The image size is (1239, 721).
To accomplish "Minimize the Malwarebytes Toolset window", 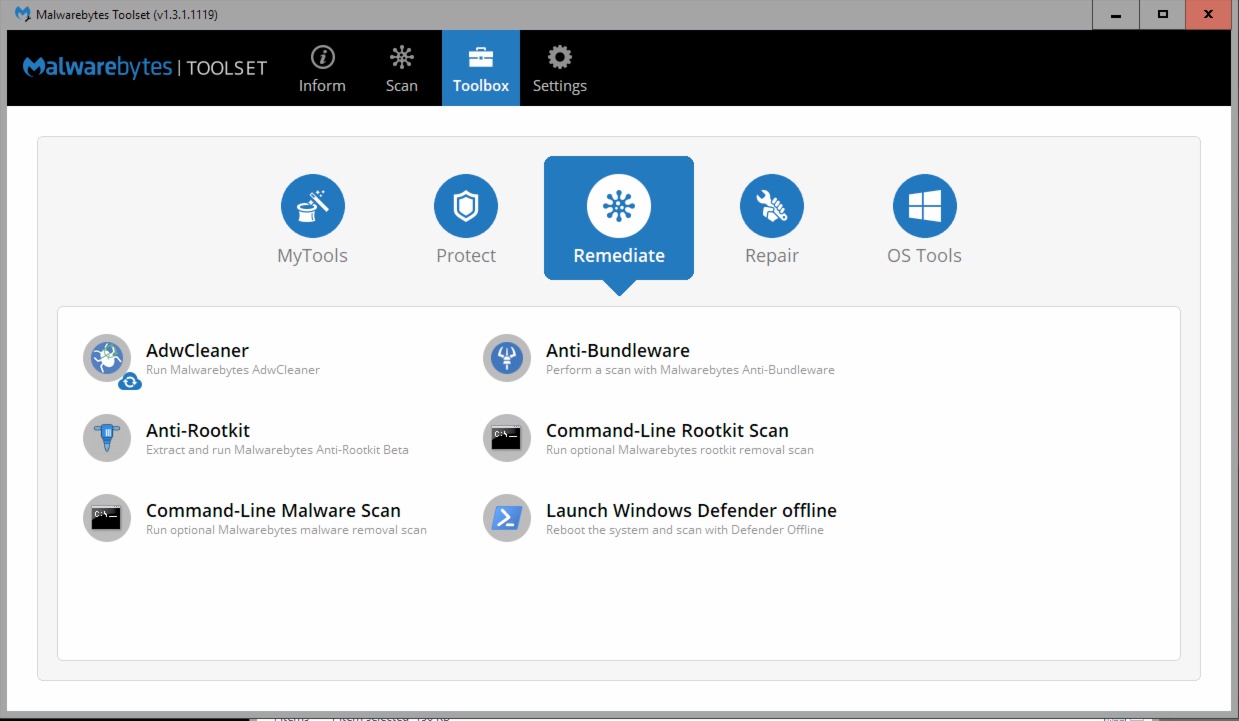I will click(x=1115, y=15).
